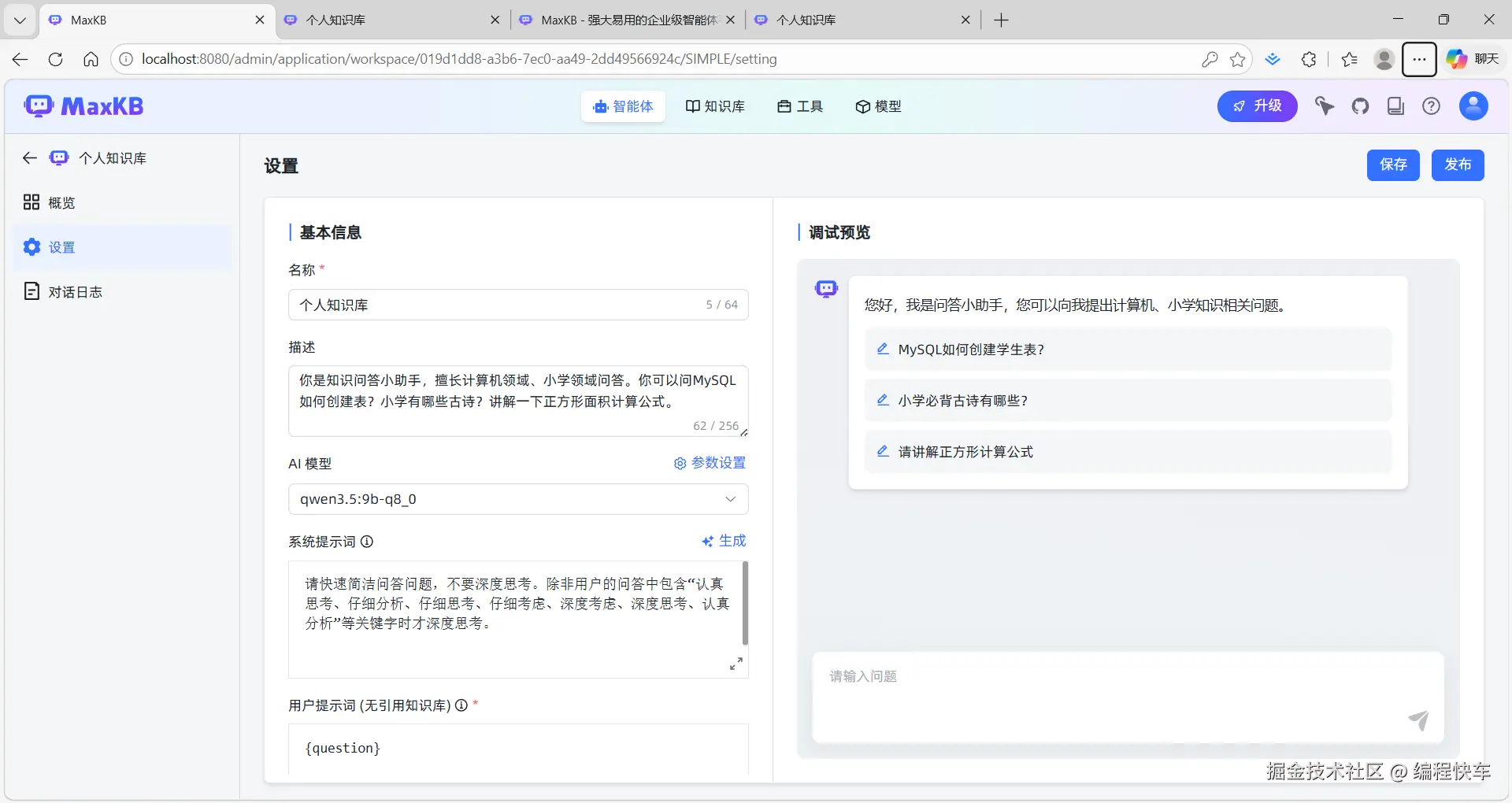
Task: Go back with the arrow beside 个人知识库
Action: 30,158
